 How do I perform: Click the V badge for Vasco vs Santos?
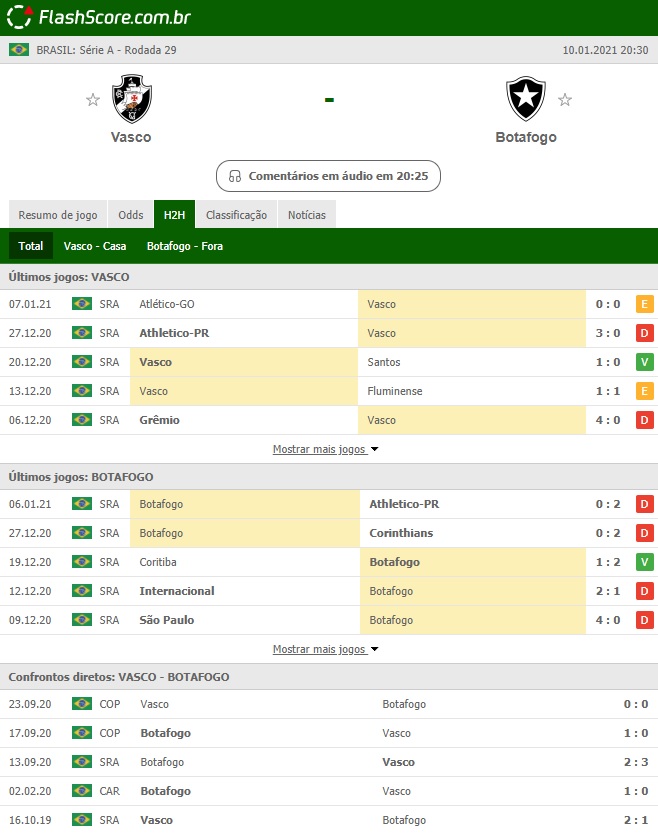[645, 362]
